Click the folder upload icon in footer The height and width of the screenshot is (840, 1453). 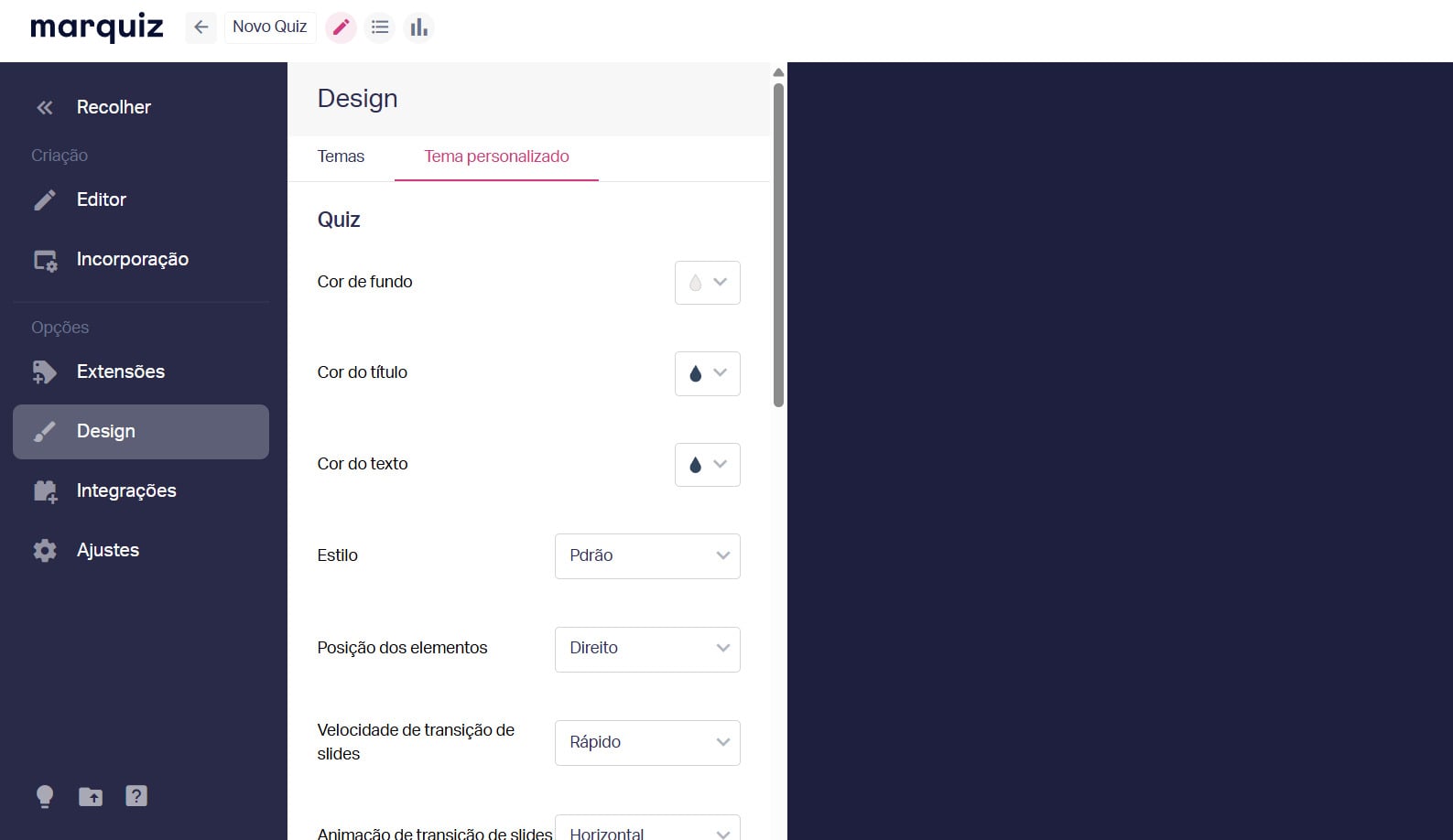pos(91,797)
